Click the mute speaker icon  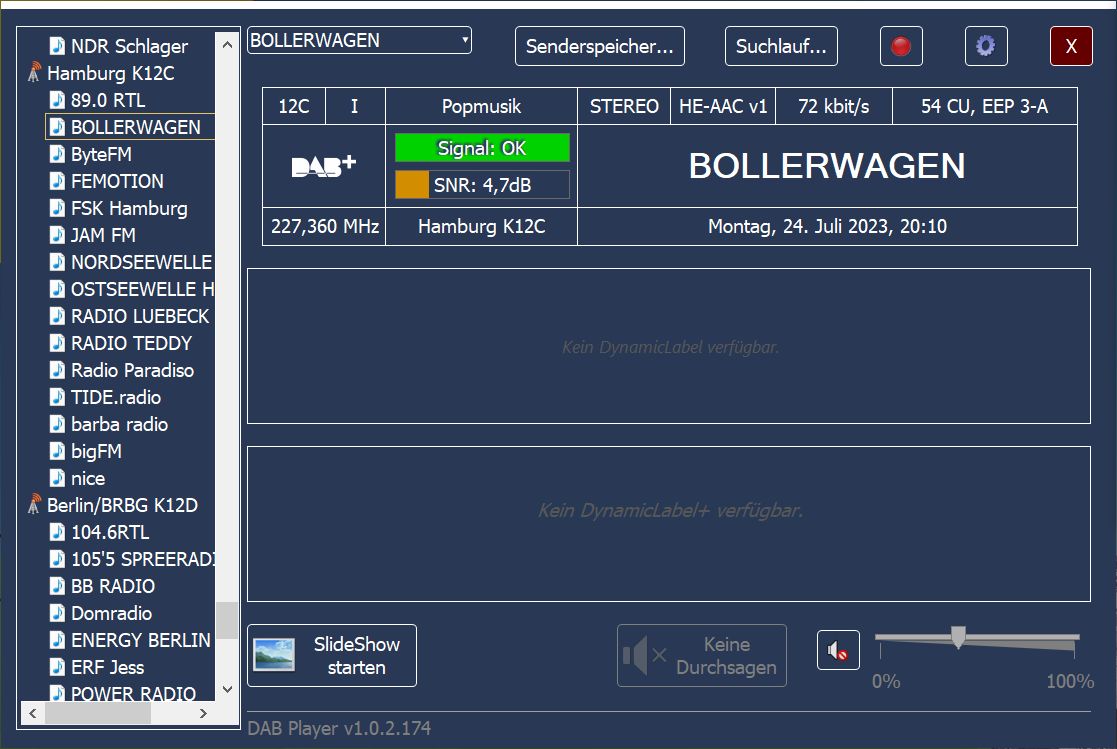pos(838,651)
